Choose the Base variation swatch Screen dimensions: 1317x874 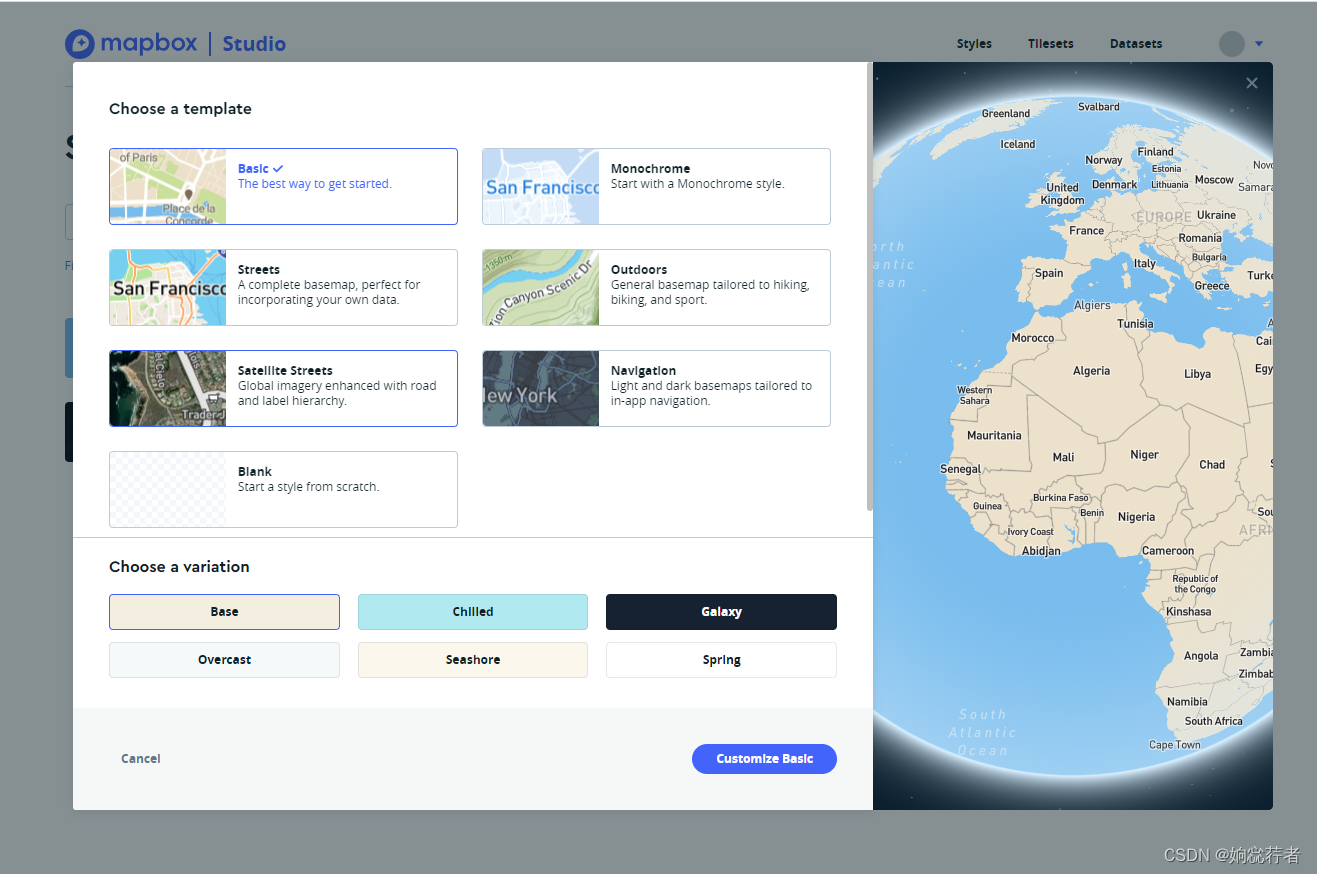click(224, 612)
